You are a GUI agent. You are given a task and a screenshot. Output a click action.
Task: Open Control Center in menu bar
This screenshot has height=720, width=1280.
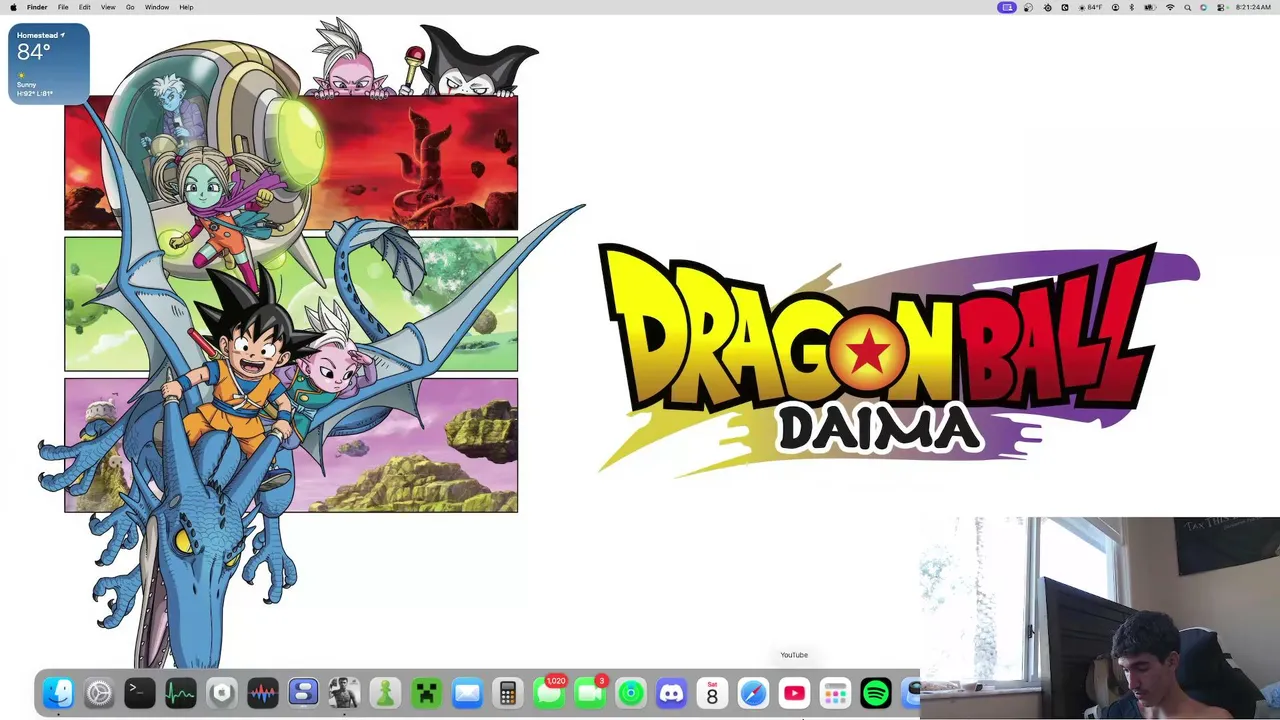[x=1220, y=7]
